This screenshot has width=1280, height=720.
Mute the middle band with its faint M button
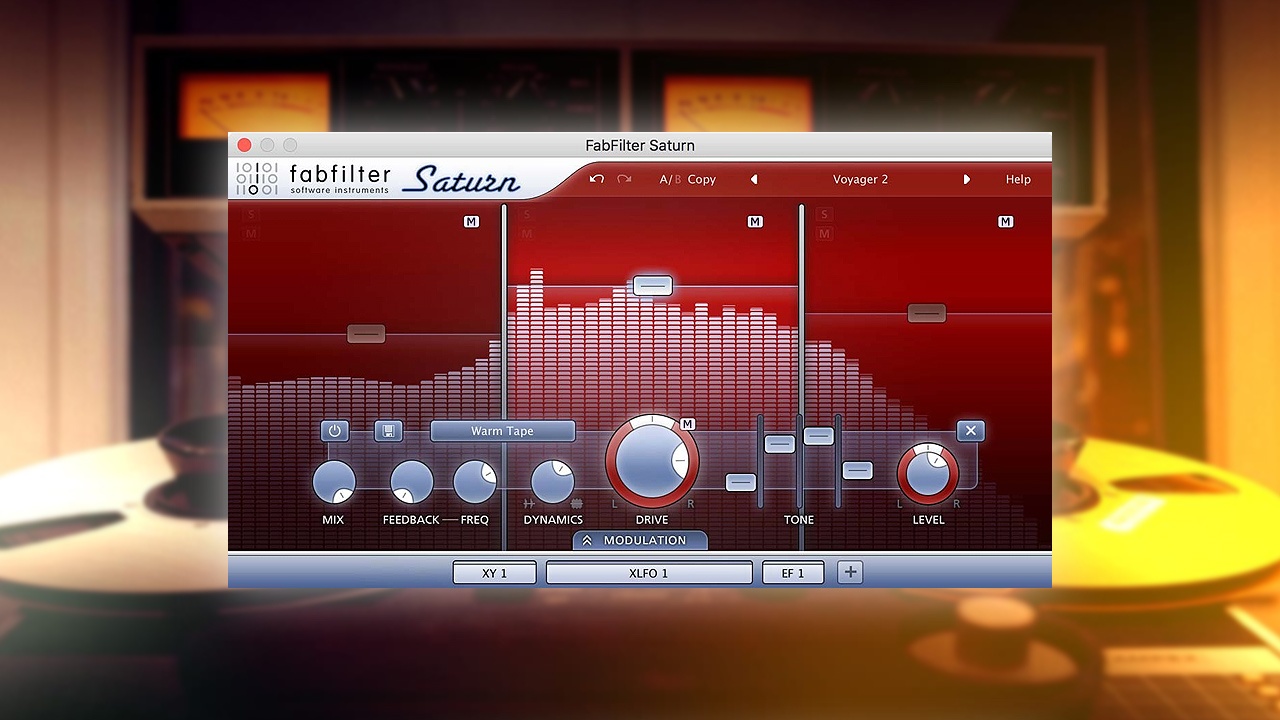(527, 233)
